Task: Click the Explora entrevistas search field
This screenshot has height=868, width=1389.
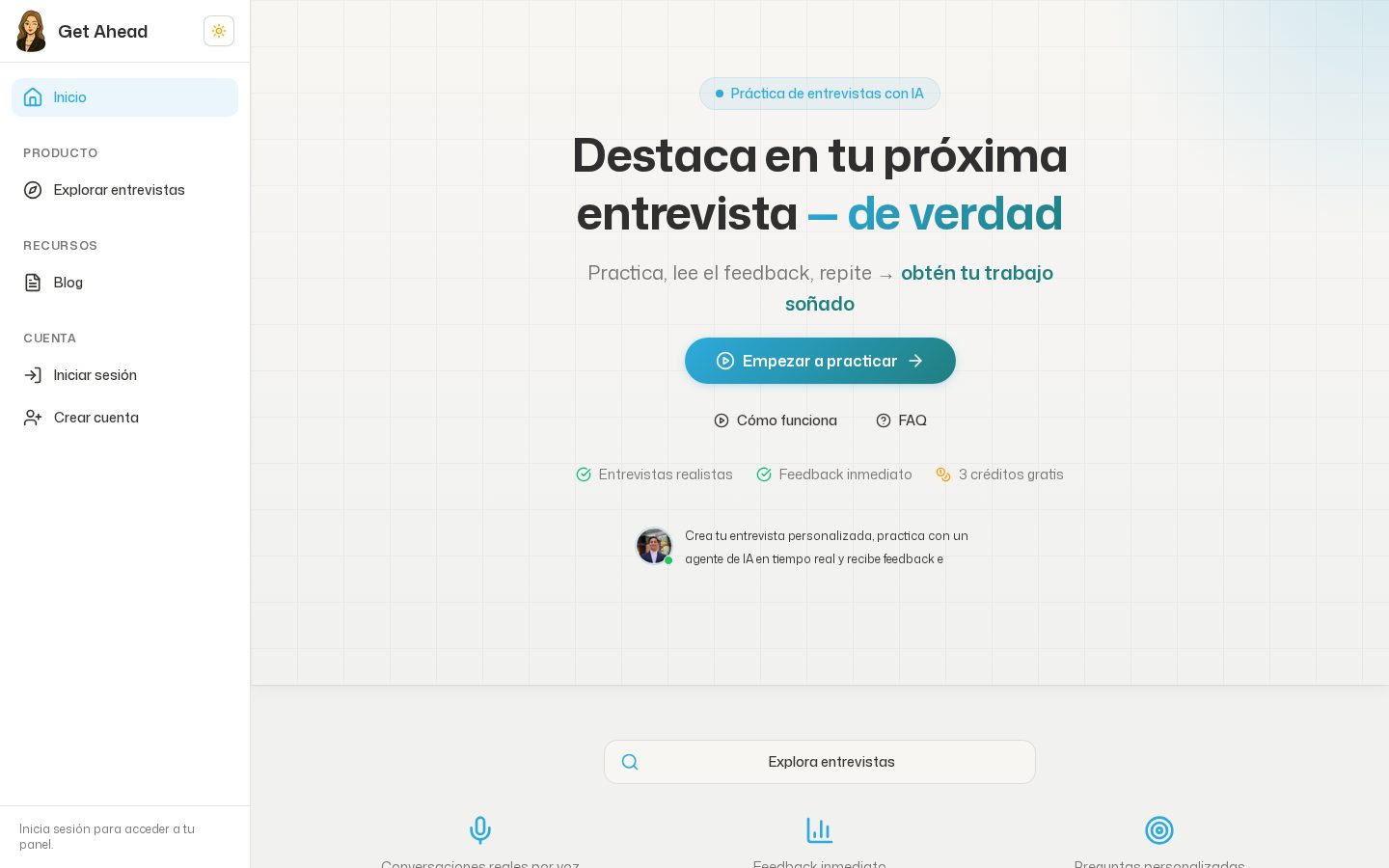Action: pos(820,762)
